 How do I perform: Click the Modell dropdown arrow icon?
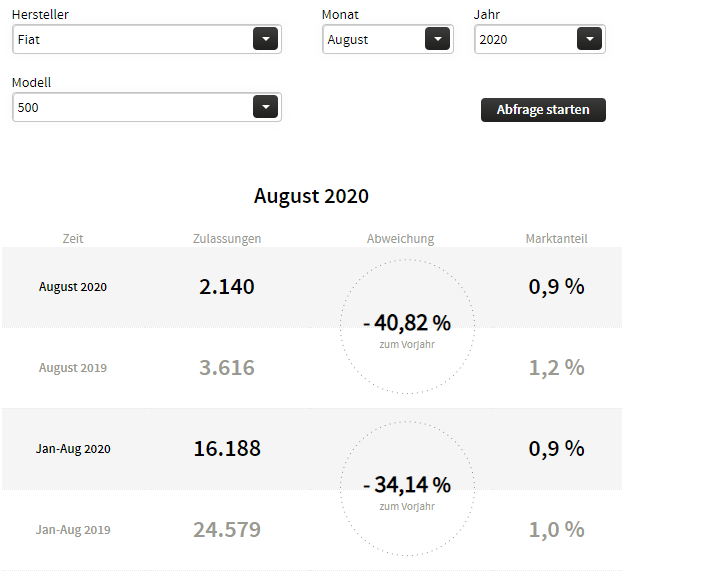click(265, 107)
